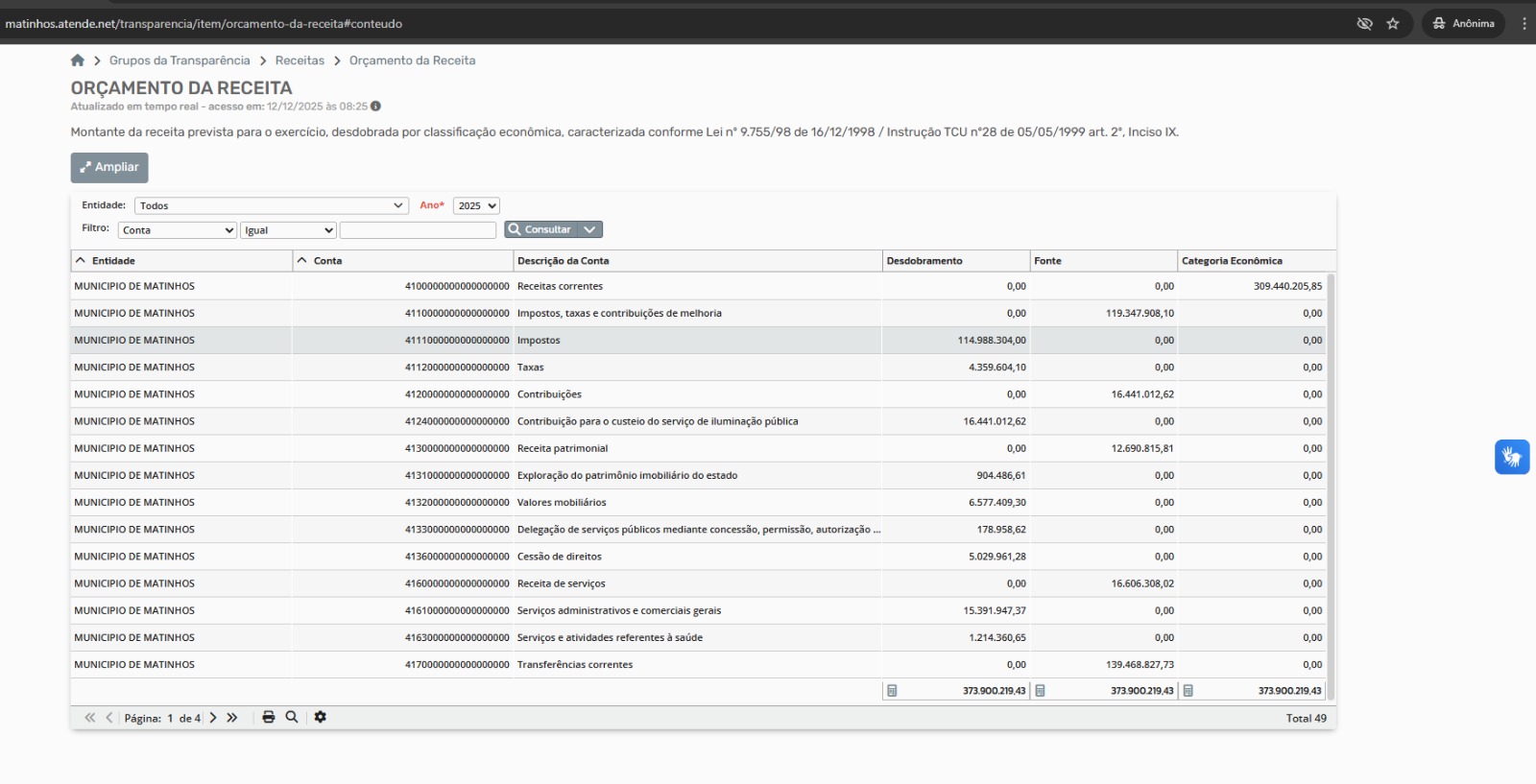Open the Filtro Conta field dropdown
The image size is (1536, 784).
tap(178, 230)
